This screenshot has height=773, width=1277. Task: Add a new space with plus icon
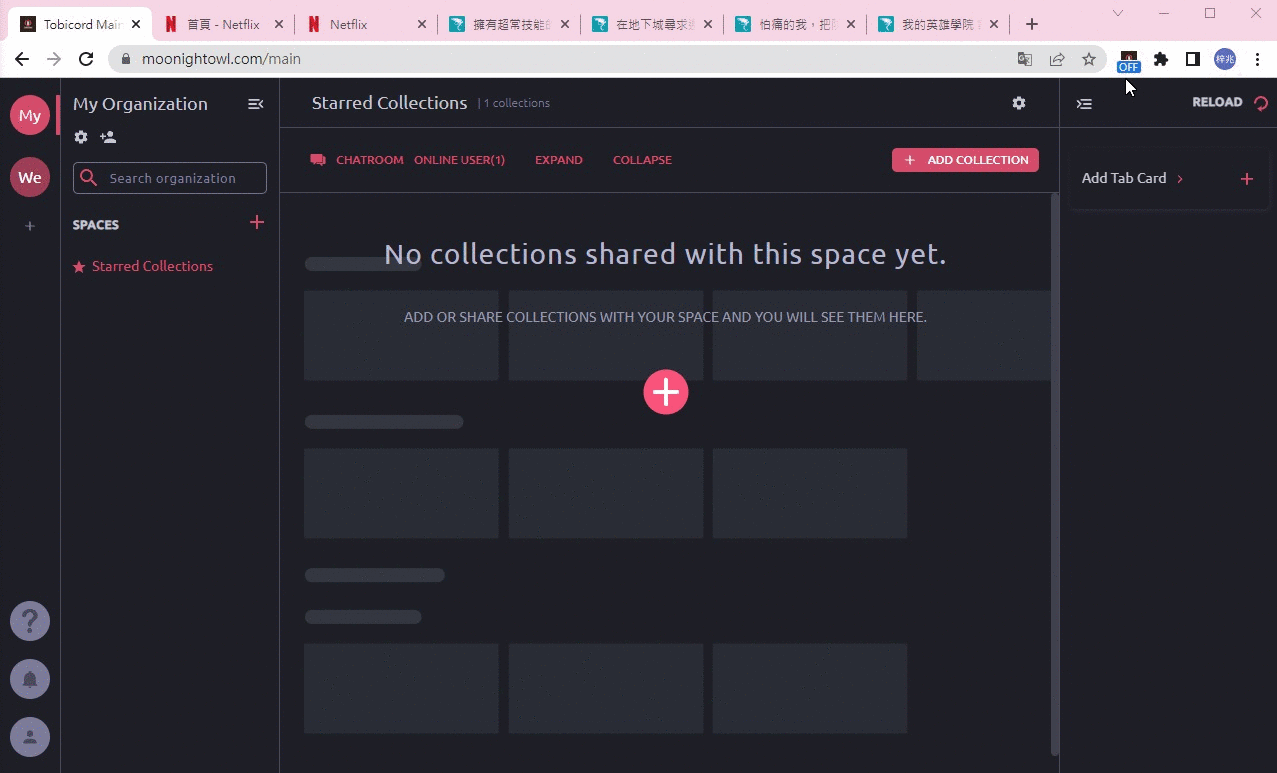[x=257, y=223]
